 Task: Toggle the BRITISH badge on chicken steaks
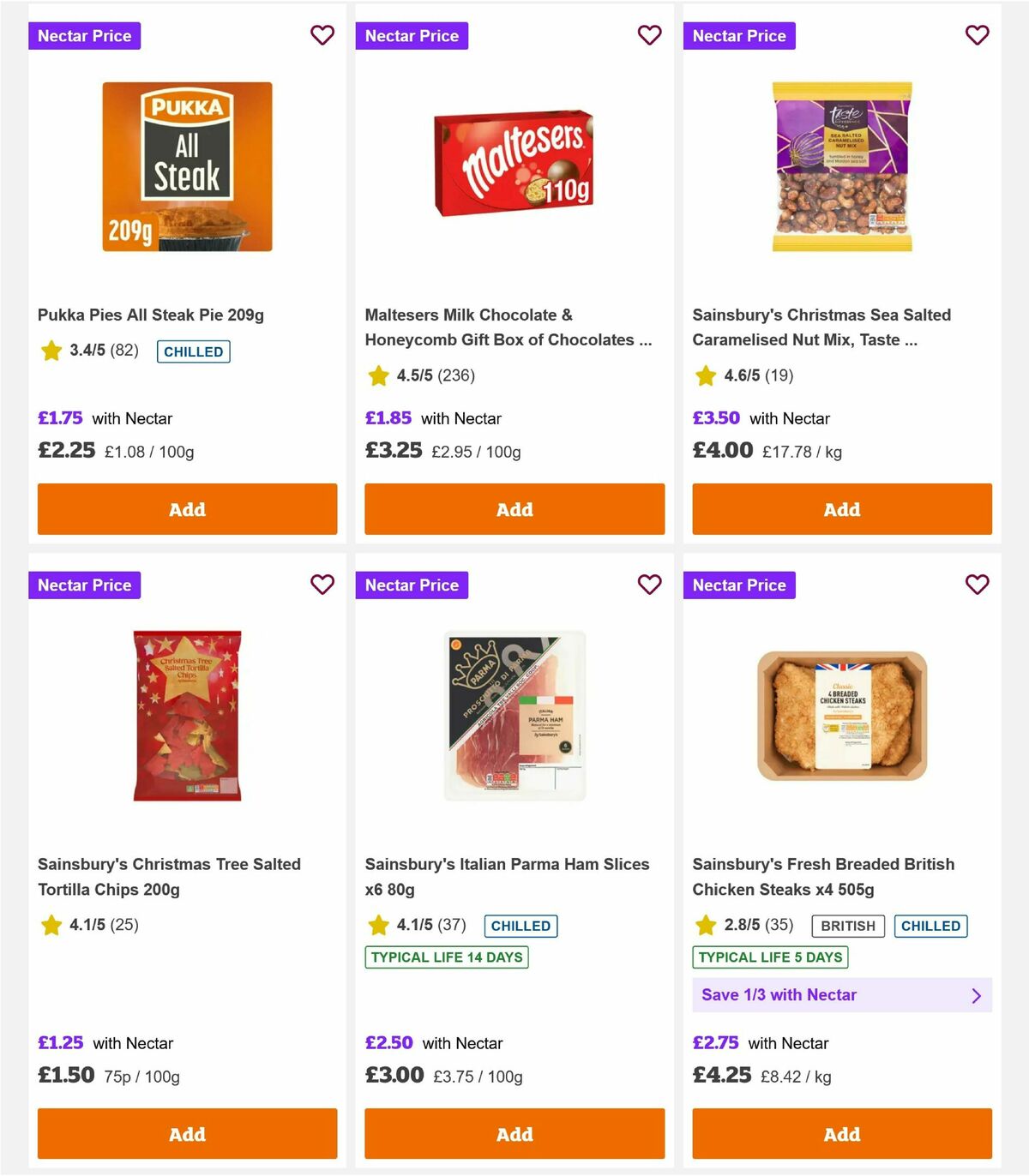(x=847, y=926)
